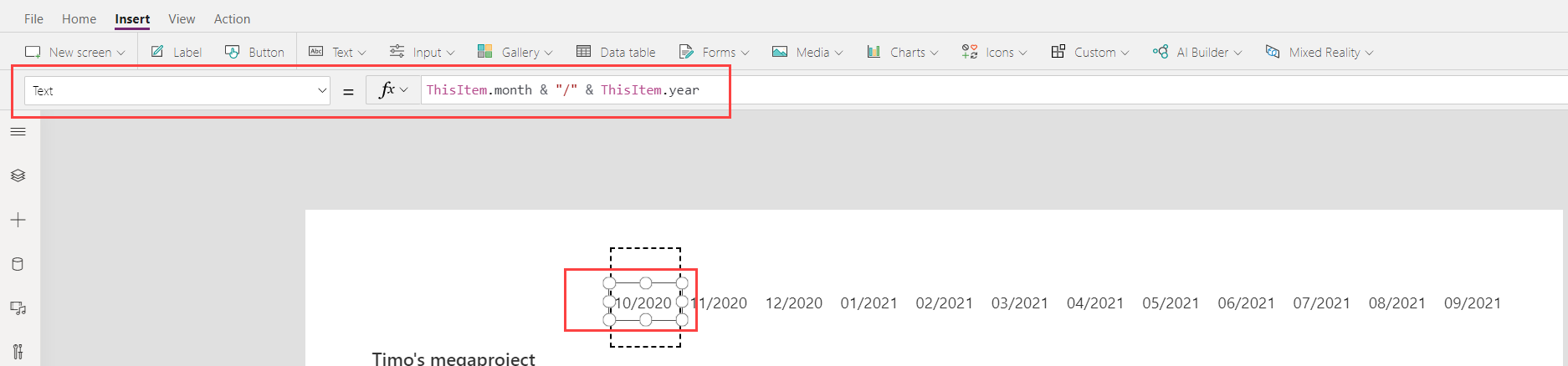Open Advanced tools icon in sidebar
Viewport: 1568px width, 366px height.
[18, 352]
